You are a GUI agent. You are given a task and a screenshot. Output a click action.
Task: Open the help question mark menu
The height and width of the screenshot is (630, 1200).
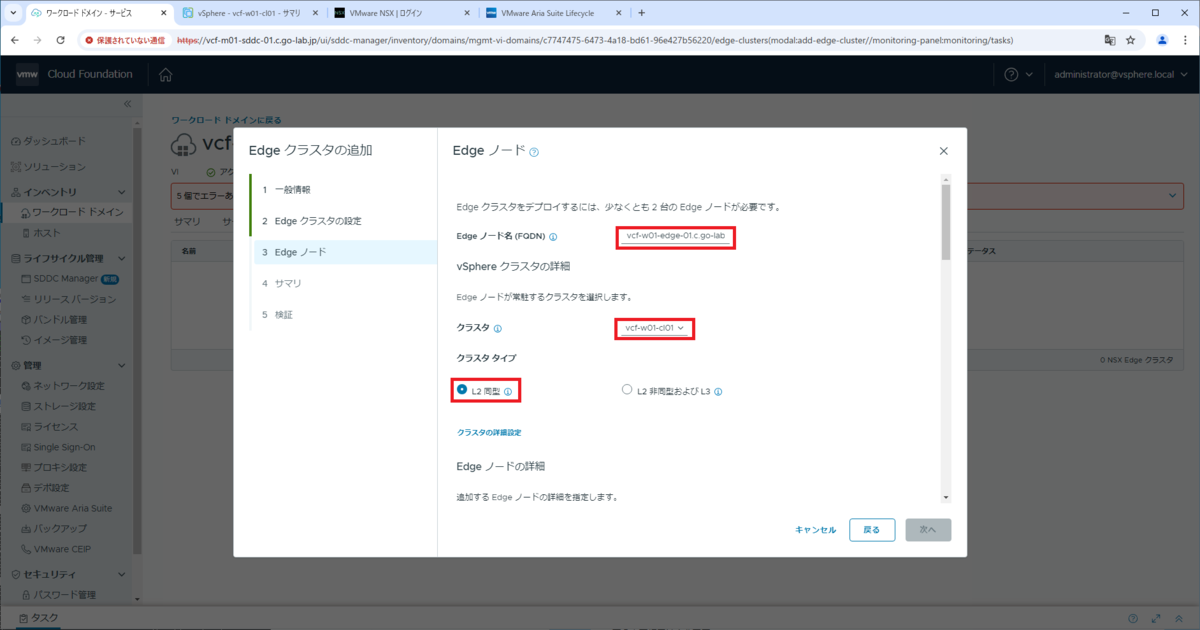pyautogui.click(x=1019, y=75)
